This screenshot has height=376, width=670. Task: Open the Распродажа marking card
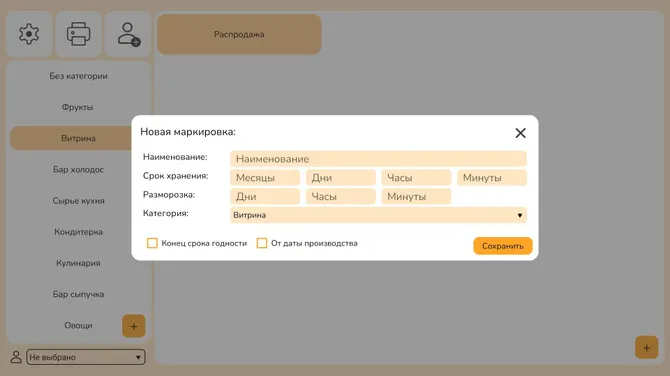tap(239, 34)
